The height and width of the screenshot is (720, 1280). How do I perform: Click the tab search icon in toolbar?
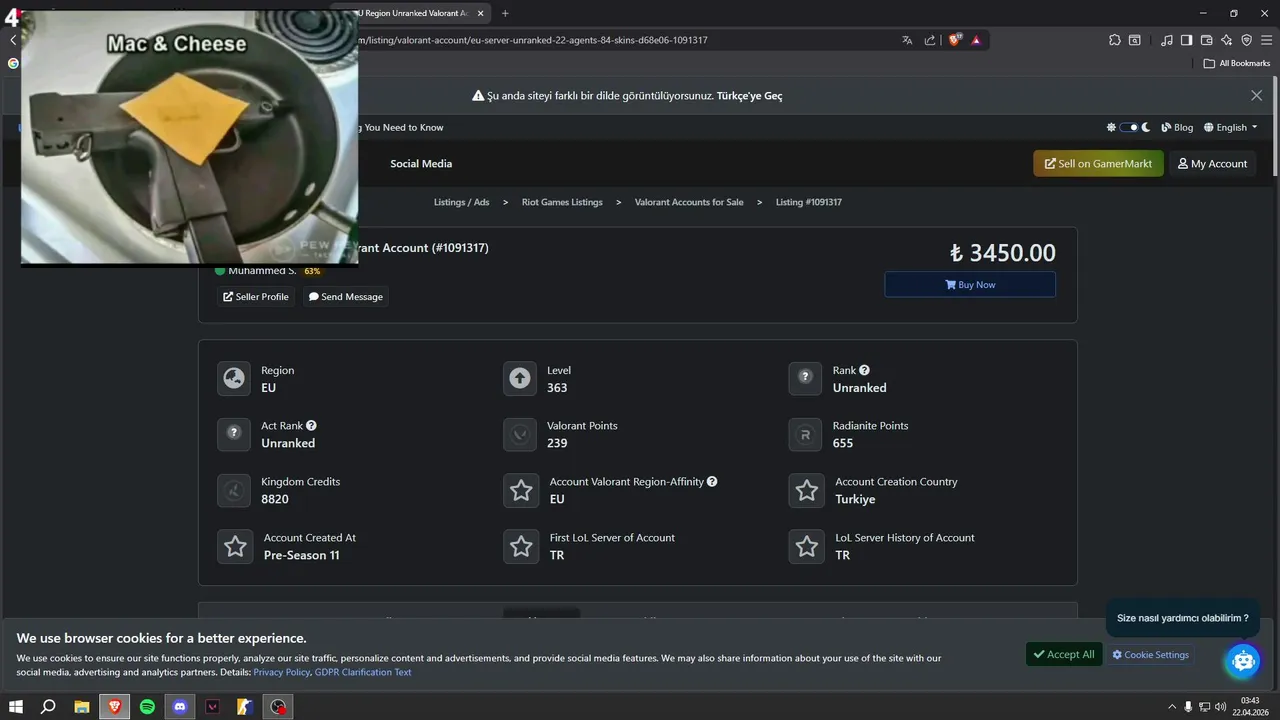point(1135,40)
